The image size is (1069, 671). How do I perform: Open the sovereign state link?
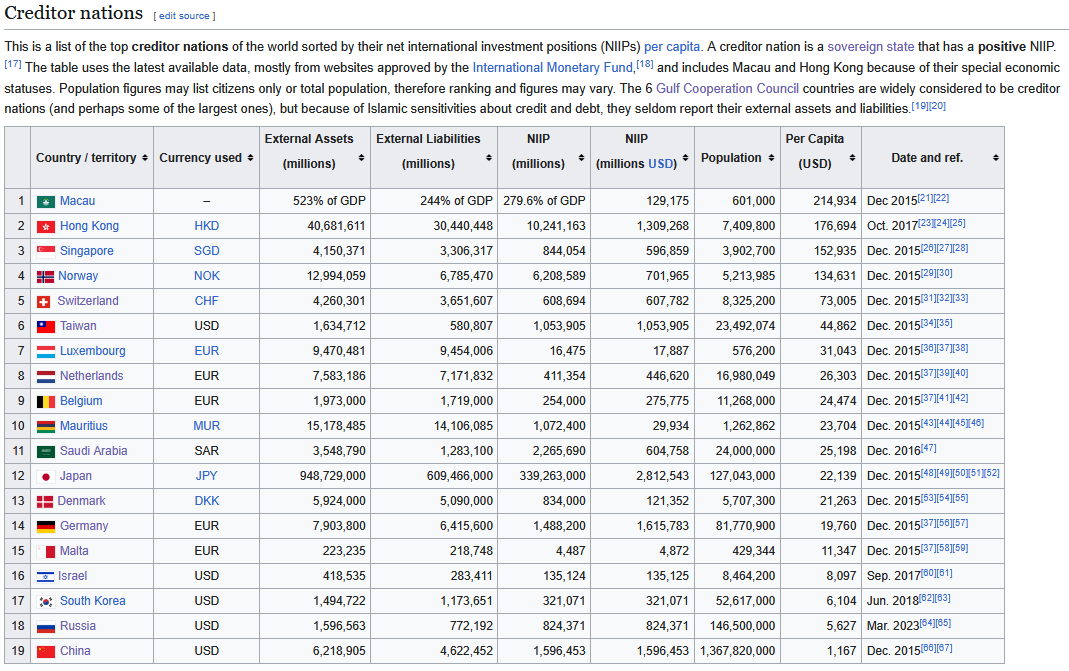click(870, 47)
